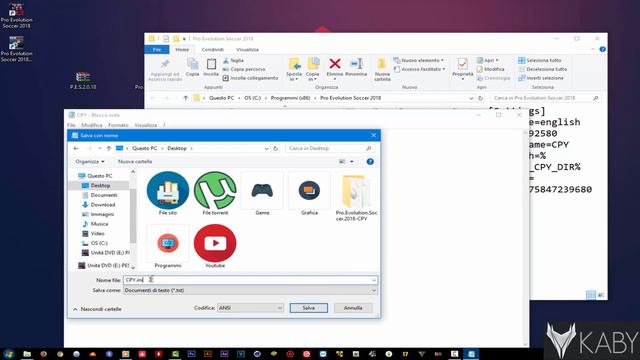Select OS (C:) in the navigation tree
This screenshot has width=640, height=360.
pyautogui.click(x=95, y=243)
